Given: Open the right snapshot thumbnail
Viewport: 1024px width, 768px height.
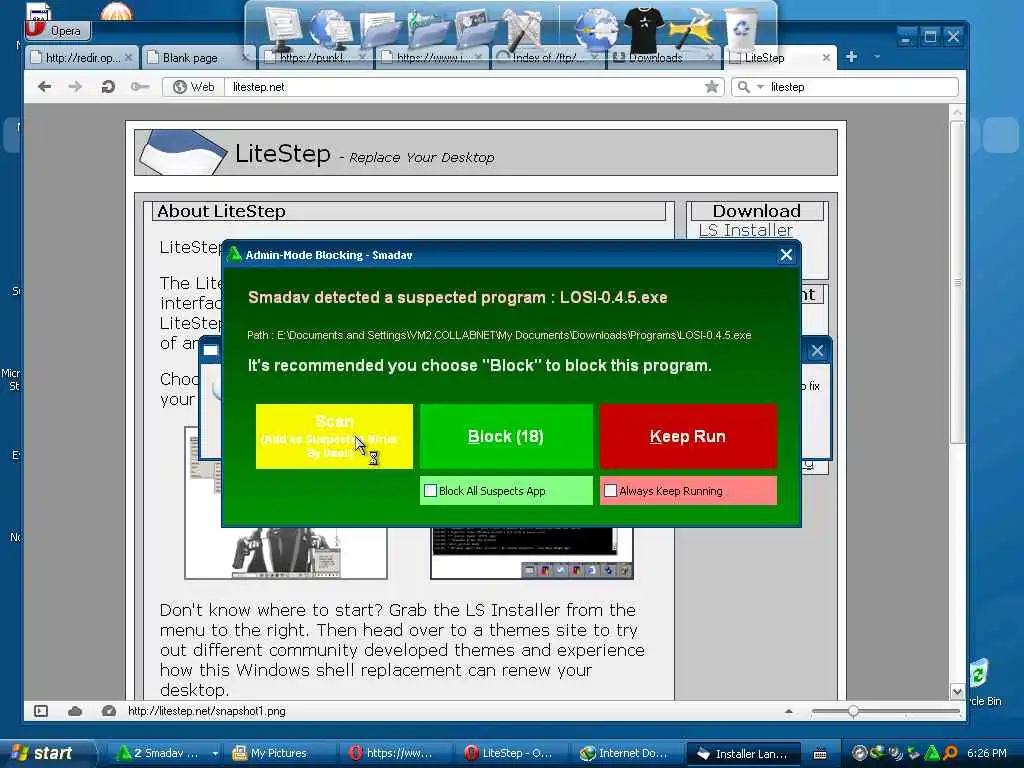Looking at the screenshot, I should (532, 552).
